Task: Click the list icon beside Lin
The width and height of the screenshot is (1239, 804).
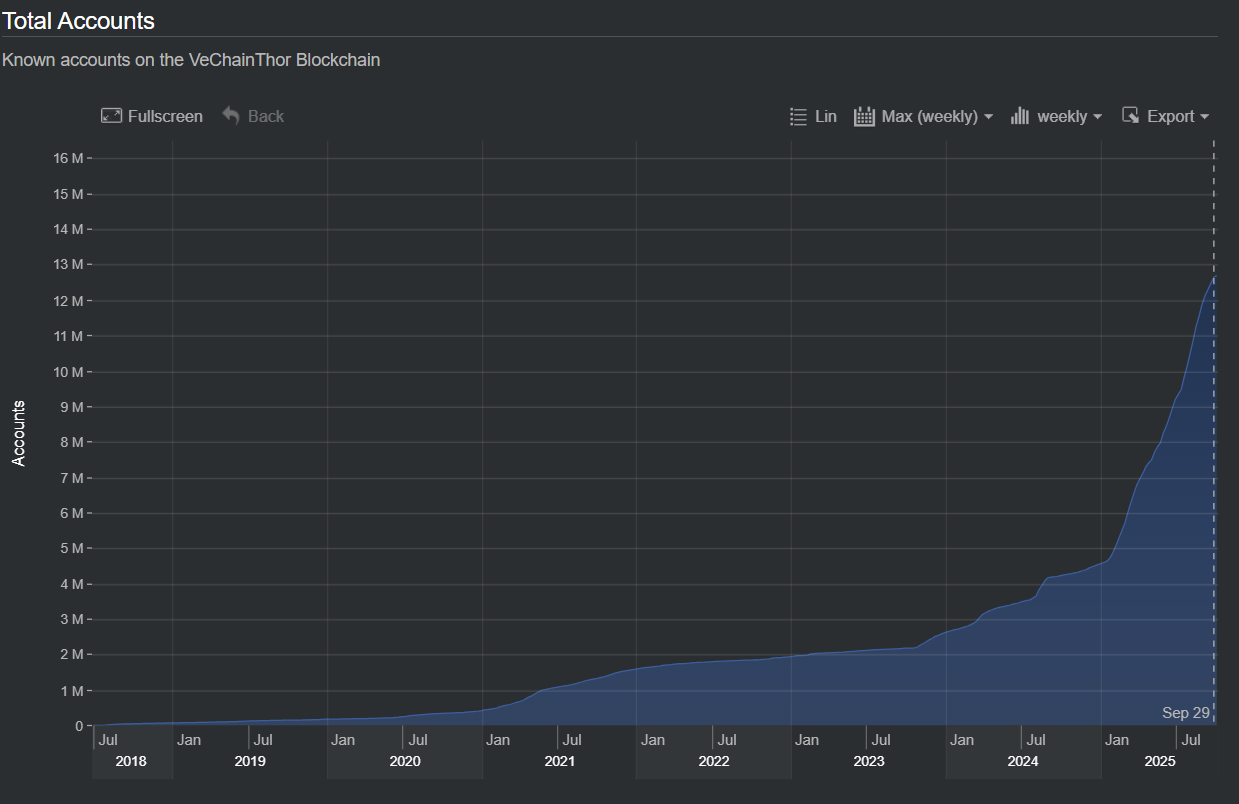Action: point(798,116)
